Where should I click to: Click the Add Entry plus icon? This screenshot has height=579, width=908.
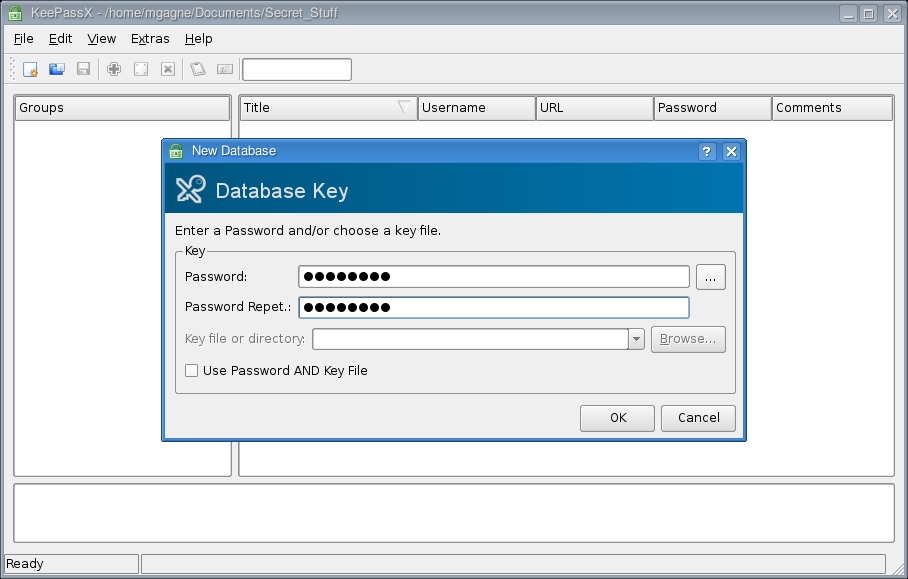point(114,69)
